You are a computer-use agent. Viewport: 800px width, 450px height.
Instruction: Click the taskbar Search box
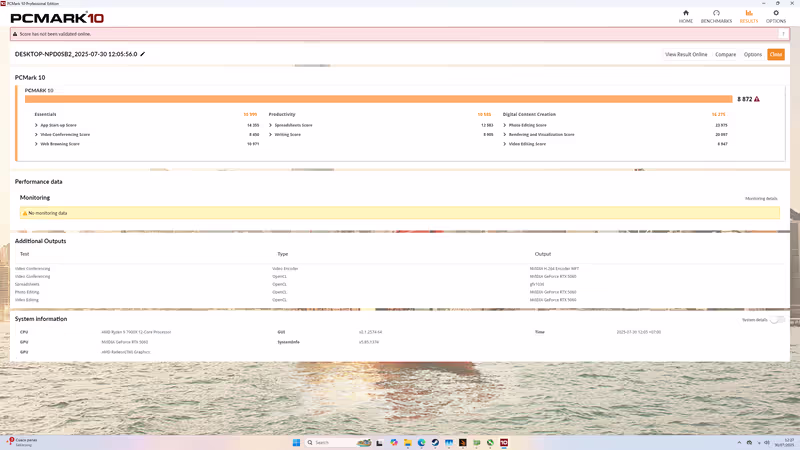coord(330,442)
